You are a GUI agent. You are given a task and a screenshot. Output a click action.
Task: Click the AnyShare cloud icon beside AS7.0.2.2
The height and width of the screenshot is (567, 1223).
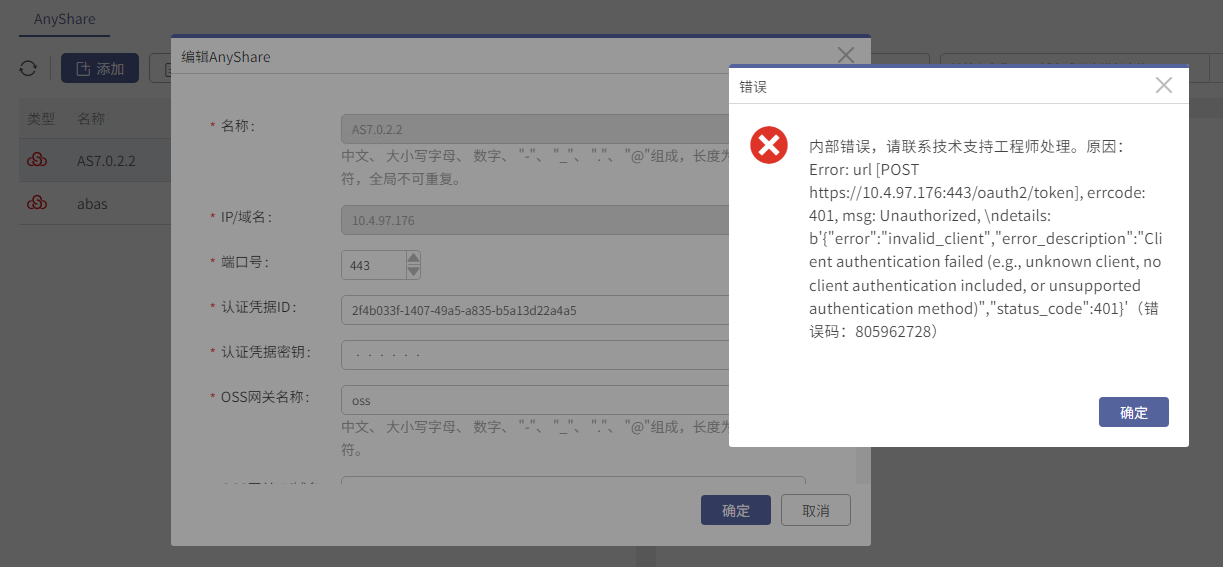pos(37,160)
